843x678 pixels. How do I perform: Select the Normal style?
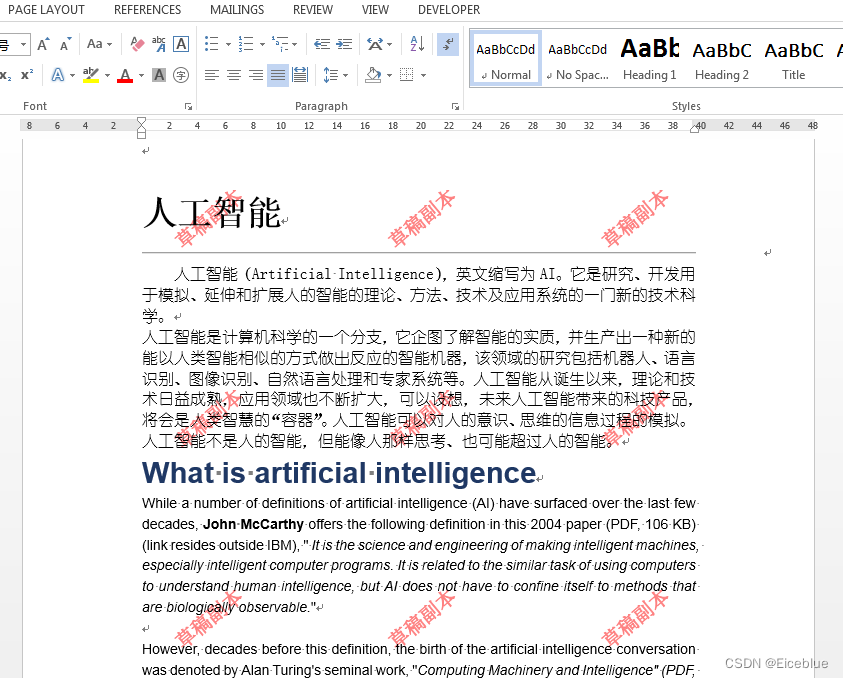505,59
